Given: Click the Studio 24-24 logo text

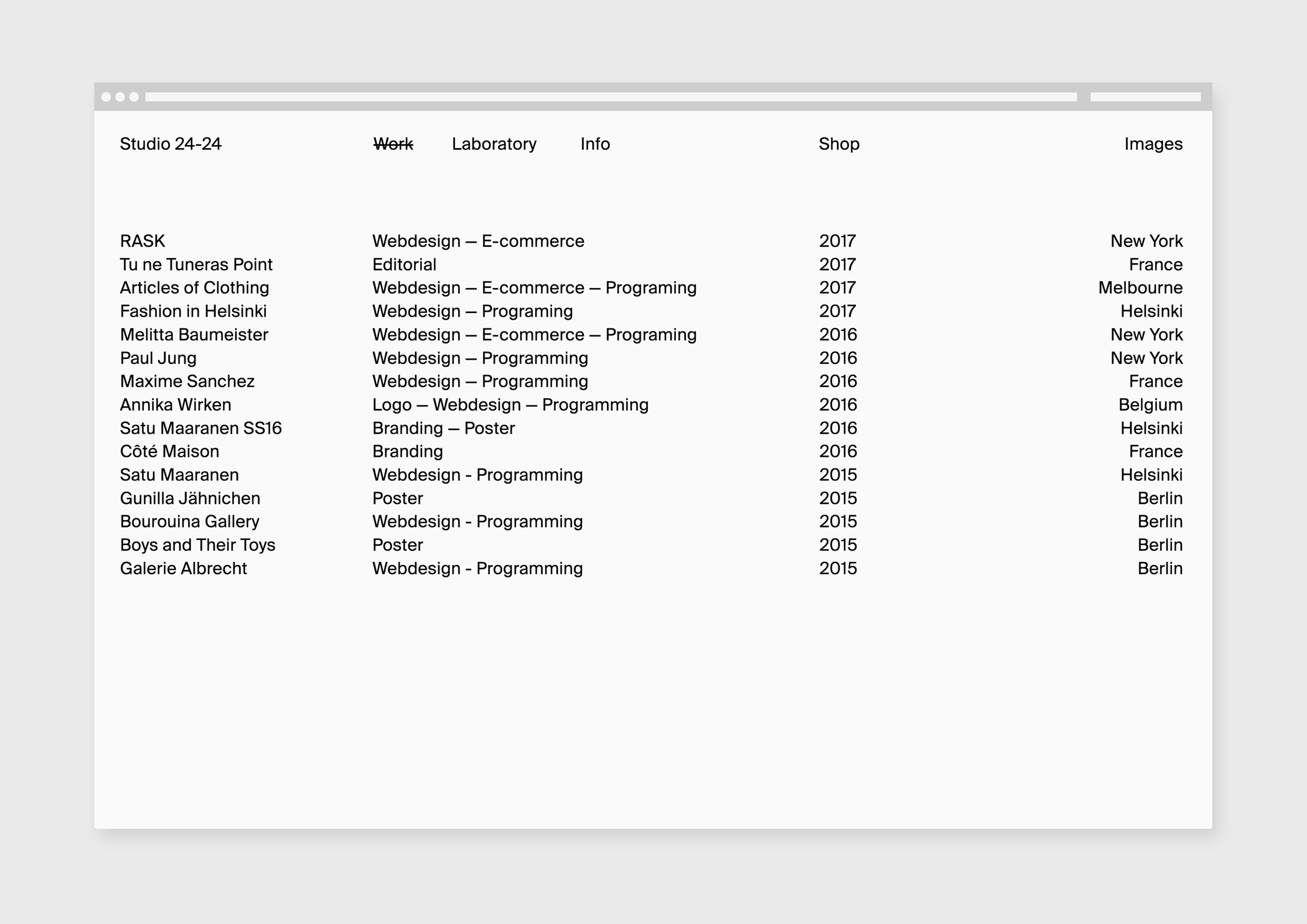Looking at the screenshot, I should pyautogui.click(x=171, y=144).
